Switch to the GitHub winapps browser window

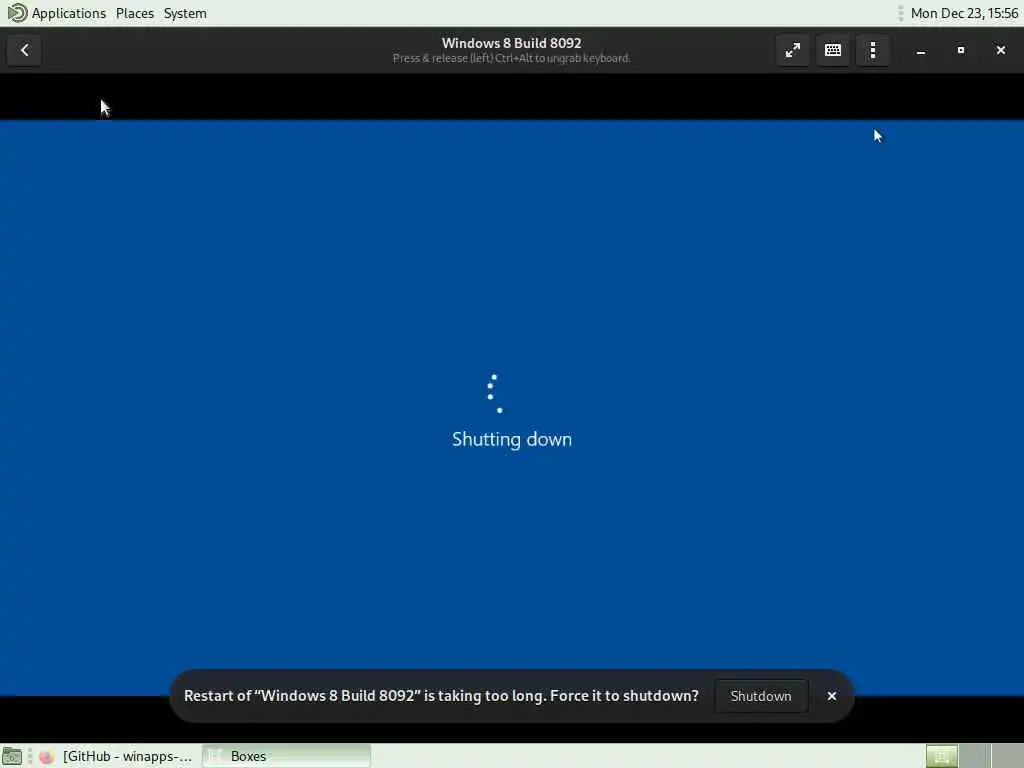pos(118,756)
